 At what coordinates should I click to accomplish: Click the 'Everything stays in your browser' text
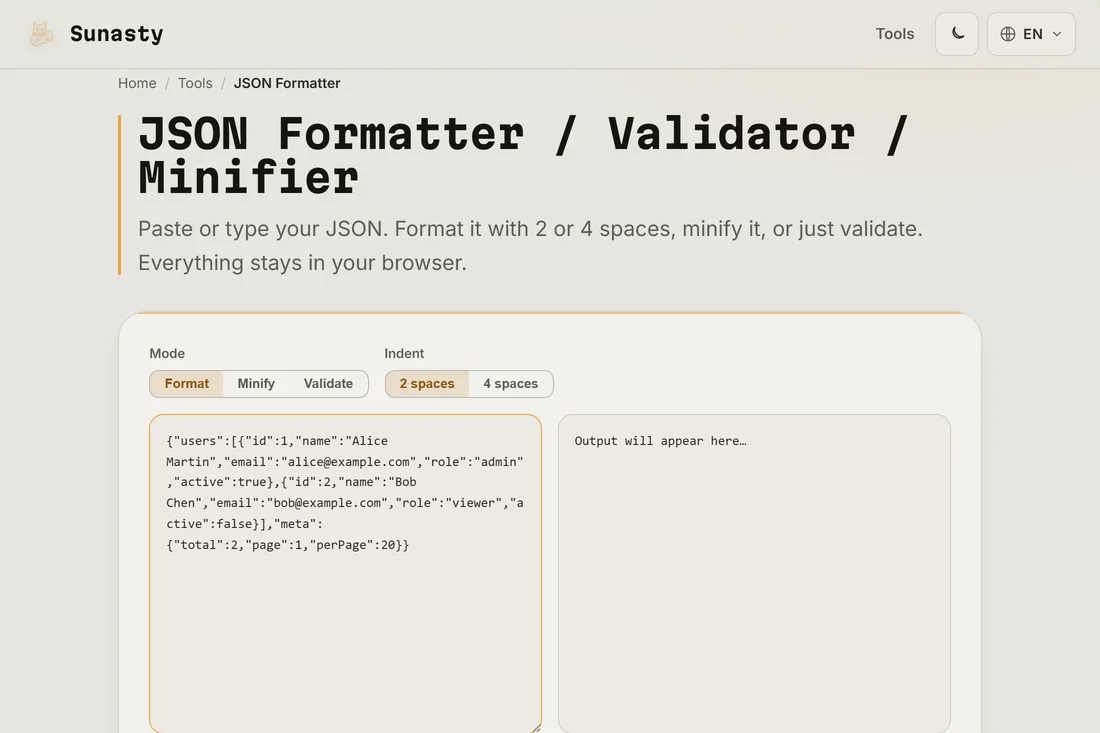(x=302, y=263)
